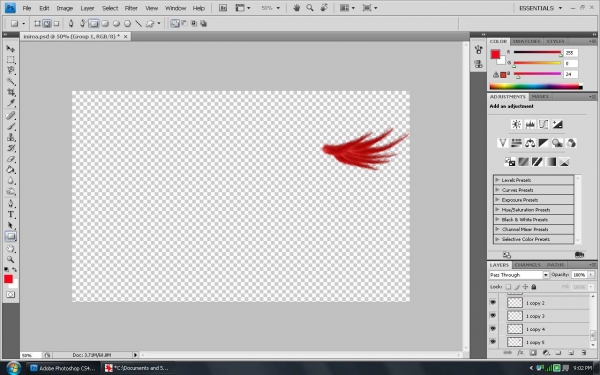
Task: Open the Layer menu
Action: [87, 8]
